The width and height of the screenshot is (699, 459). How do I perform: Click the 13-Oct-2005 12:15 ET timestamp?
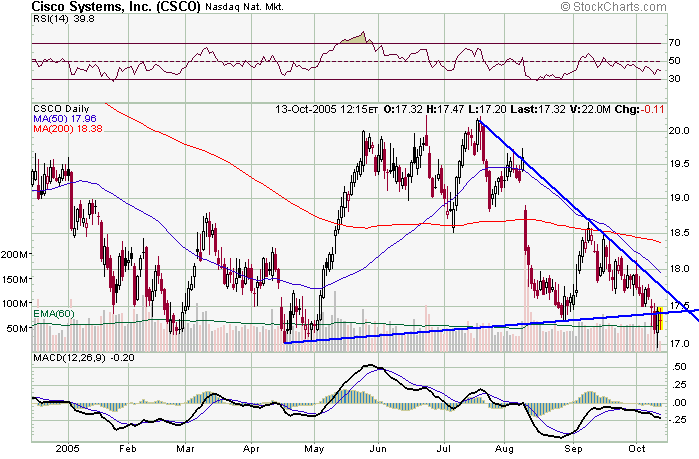click(x=326, y=109)
